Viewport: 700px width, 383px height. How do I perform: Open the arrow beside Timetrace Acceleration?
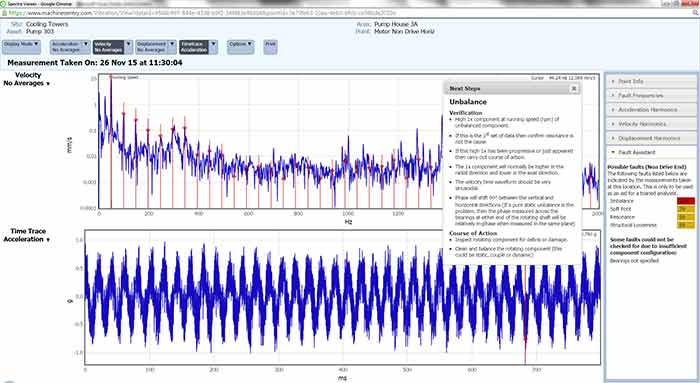213,47
